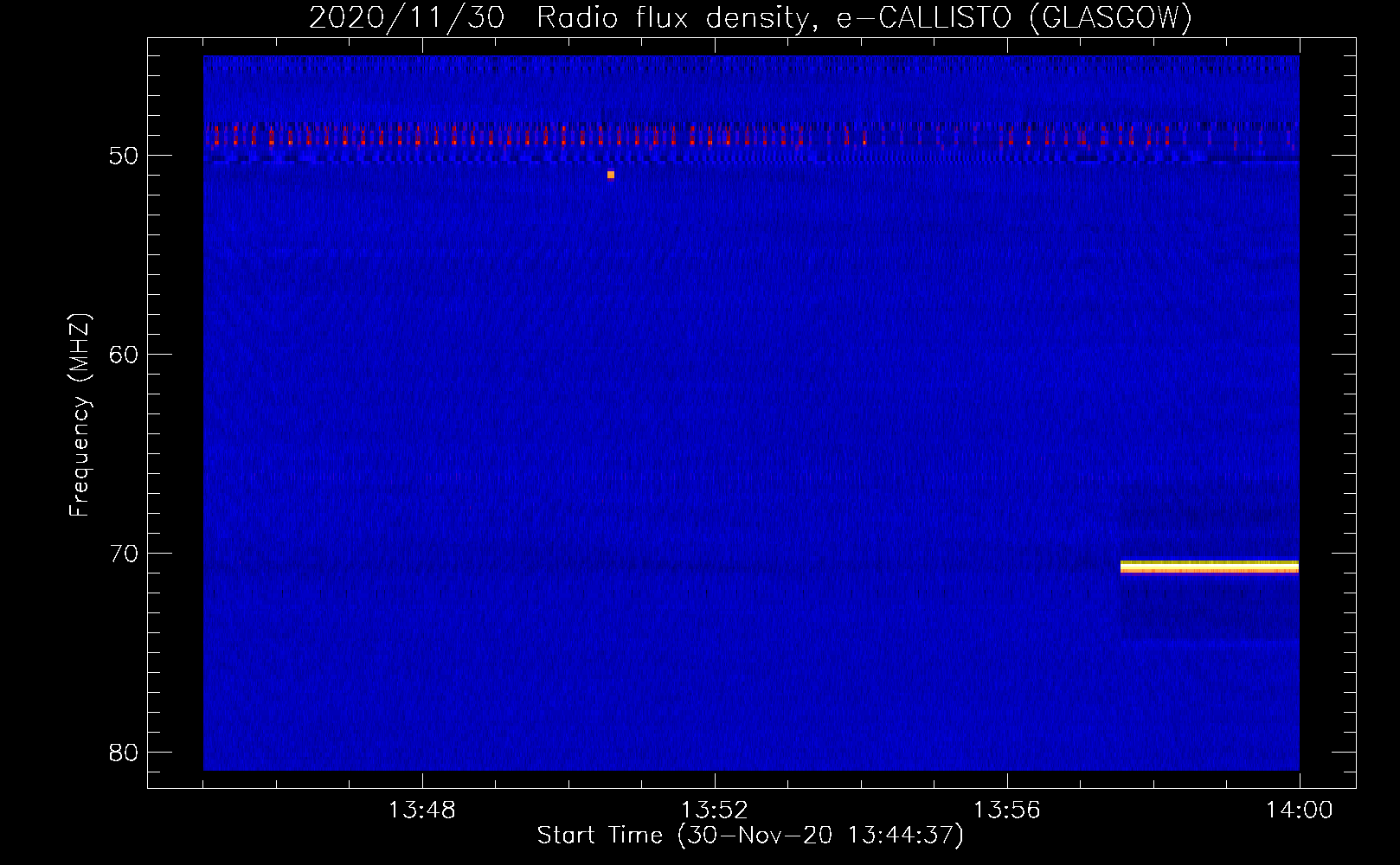Viewport: 1400px width, 865px height.
Task: Click the plot title mentioning e-CALLISTO (GLASGOW)
Action: 750,17
